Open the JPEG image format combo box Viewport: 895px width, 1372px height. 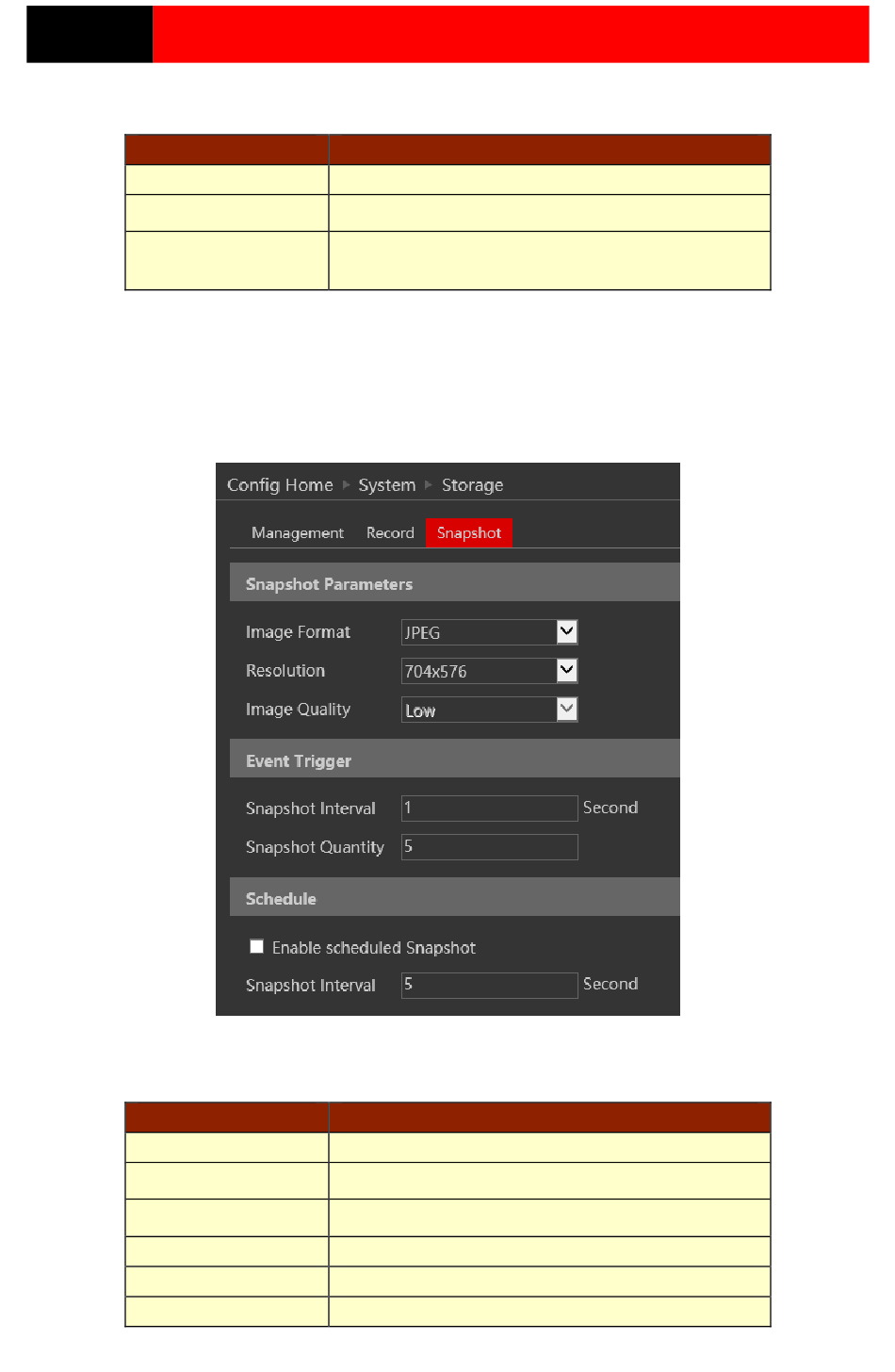click(479, 632)
